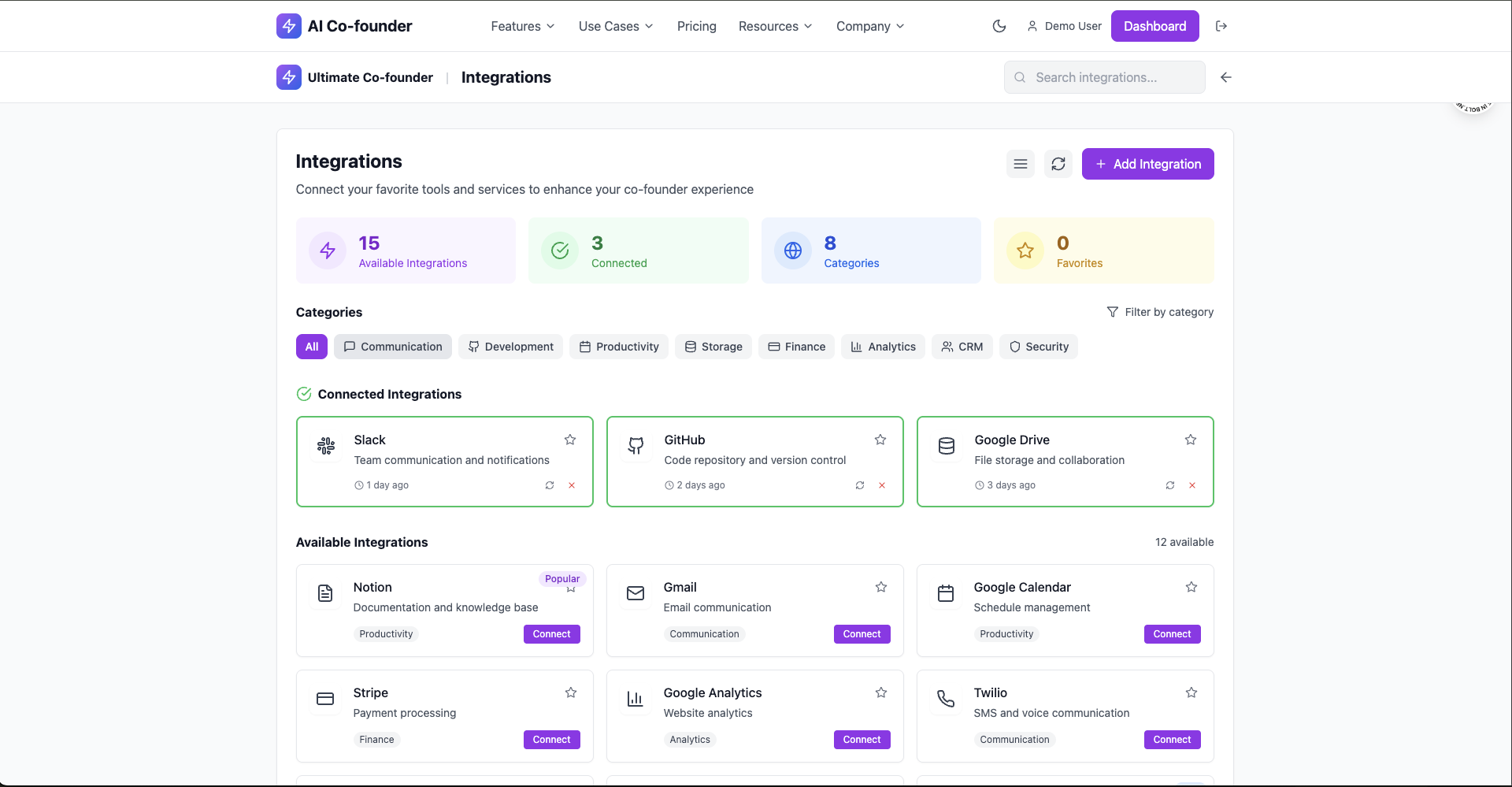Connect the Google Calendar integration
The height and width of the screenshot is (787, 1512).
pyautogui.click(x=1173, y=634)
